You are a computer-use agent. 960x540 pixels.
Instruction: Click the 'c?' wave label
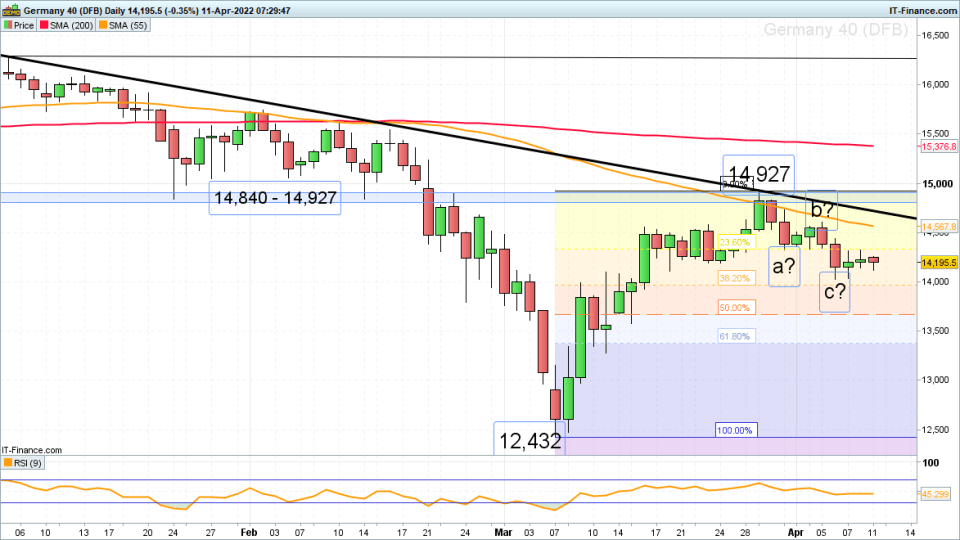[x=834, y=292]
